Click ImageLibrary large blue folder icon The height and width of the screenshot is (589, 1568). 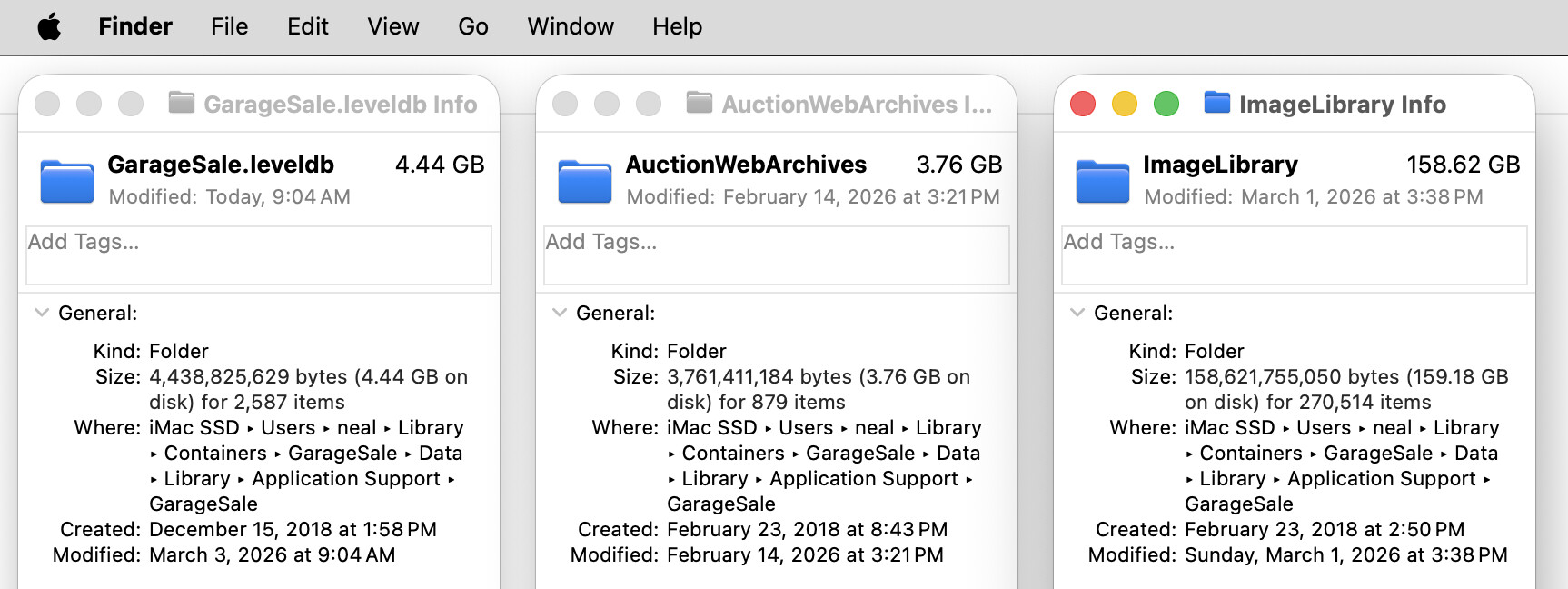(1103, 180)
